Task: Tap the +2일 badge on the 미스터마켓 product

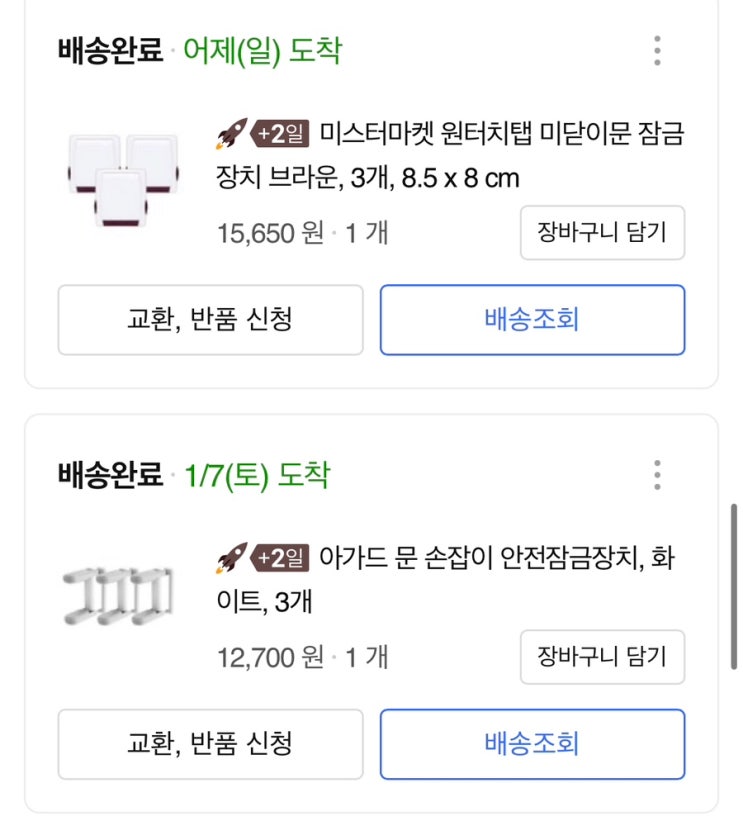Action: pos(282,133)
